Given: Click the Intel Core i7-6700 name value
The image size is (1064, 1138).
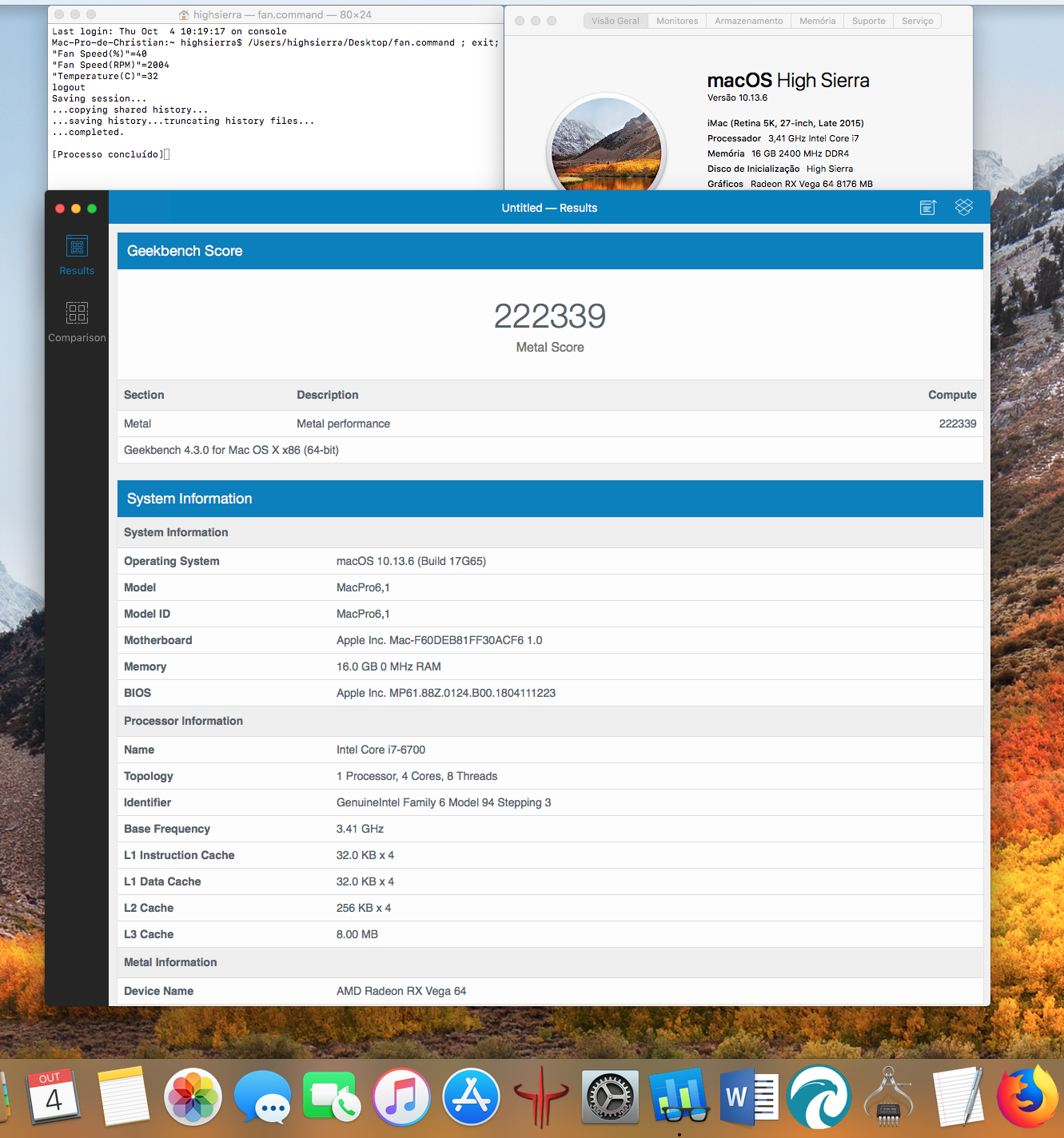Looking at the screenshot, I should click(x=381, y=750).
